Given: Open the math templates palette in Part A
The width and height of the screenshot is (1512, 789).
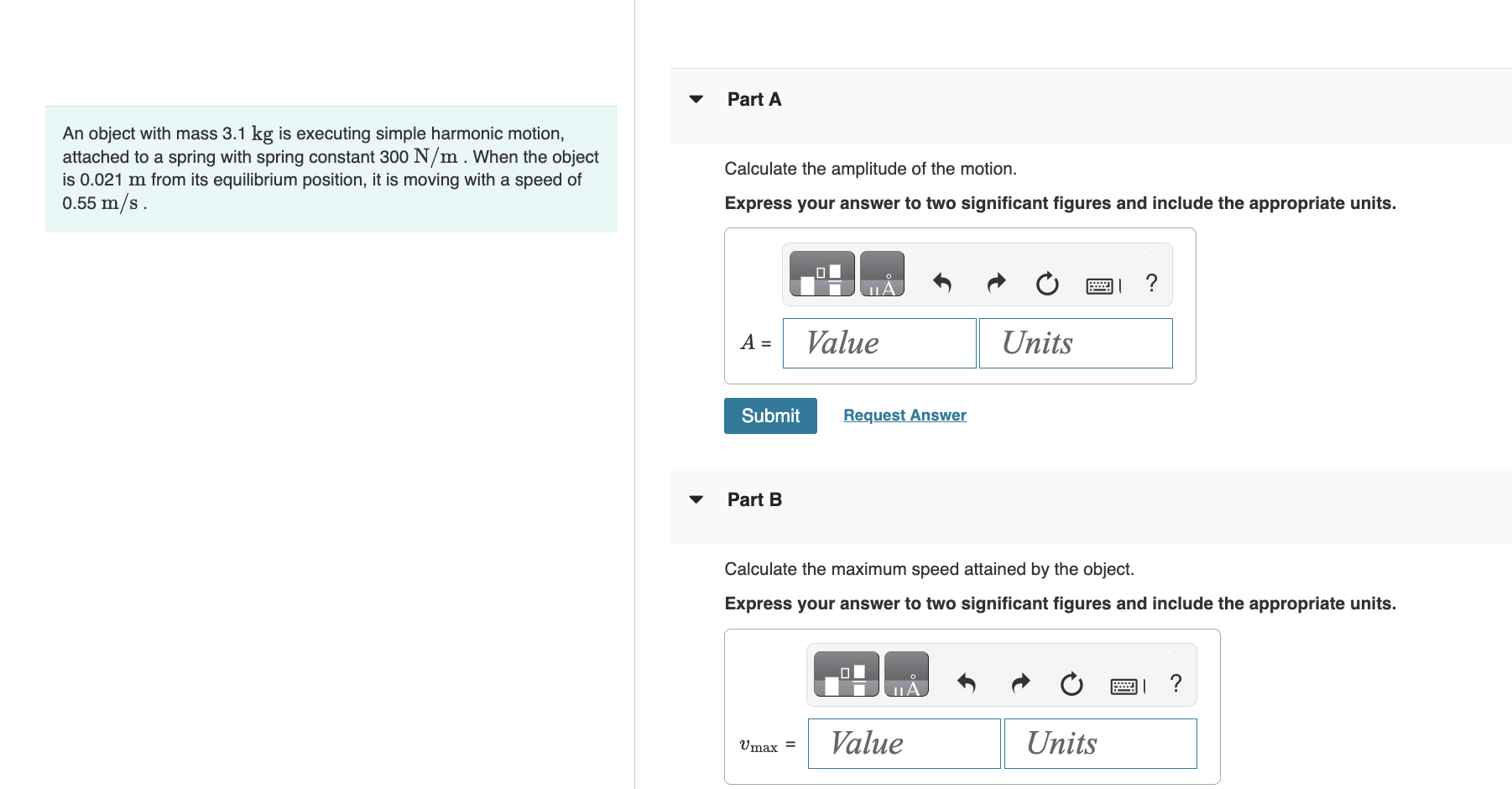Looking at the screenshot, I should (x=818, y=273).
